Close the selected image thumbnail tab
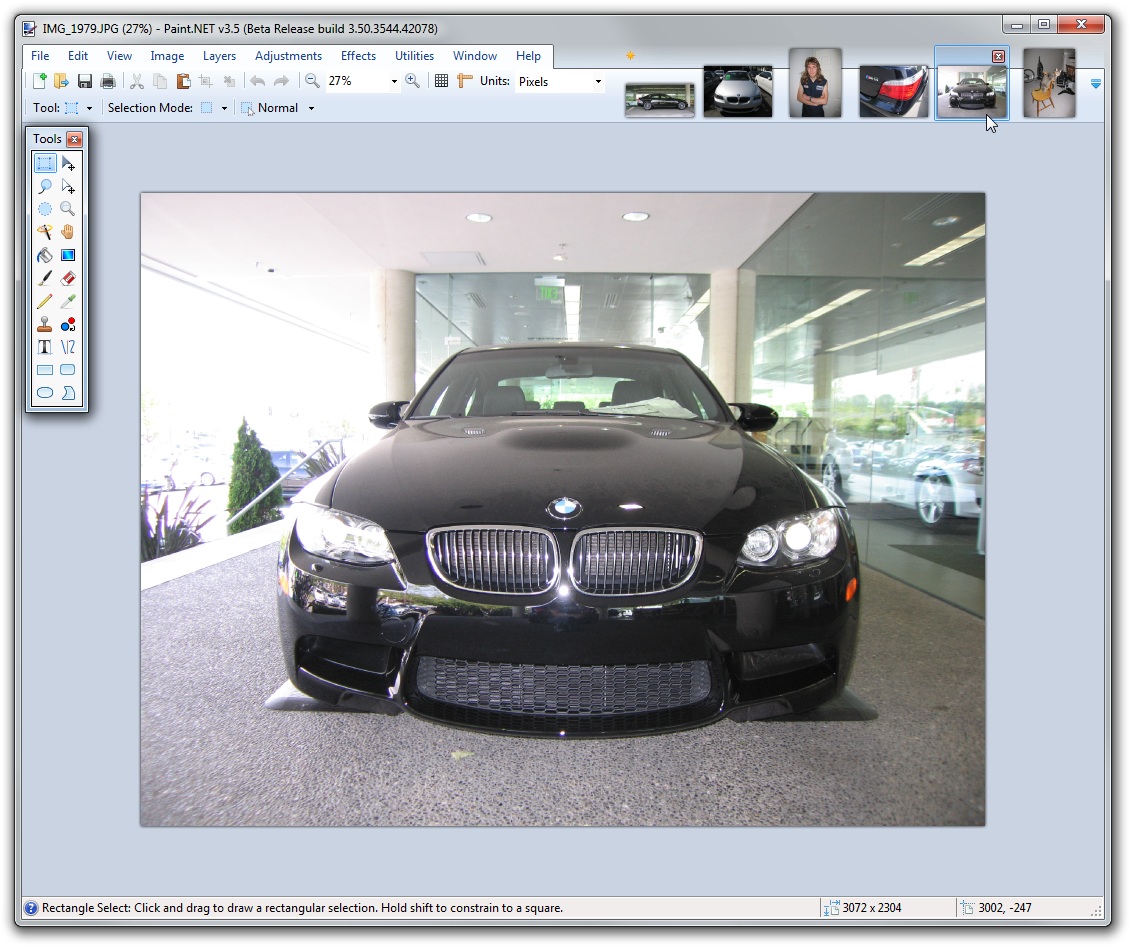 [x=998, y=56]
